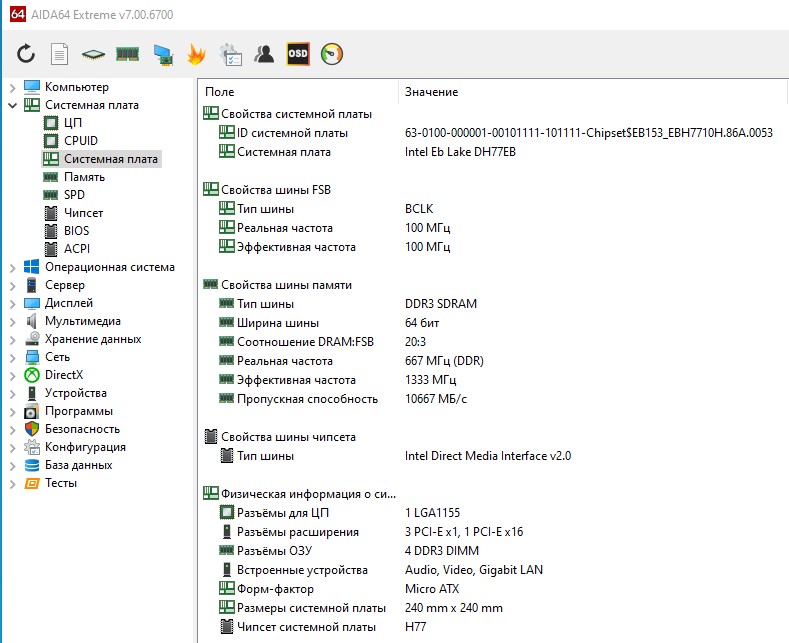Select Операционная система in the tree
The image size is (789, 643).
pos(110,267)
